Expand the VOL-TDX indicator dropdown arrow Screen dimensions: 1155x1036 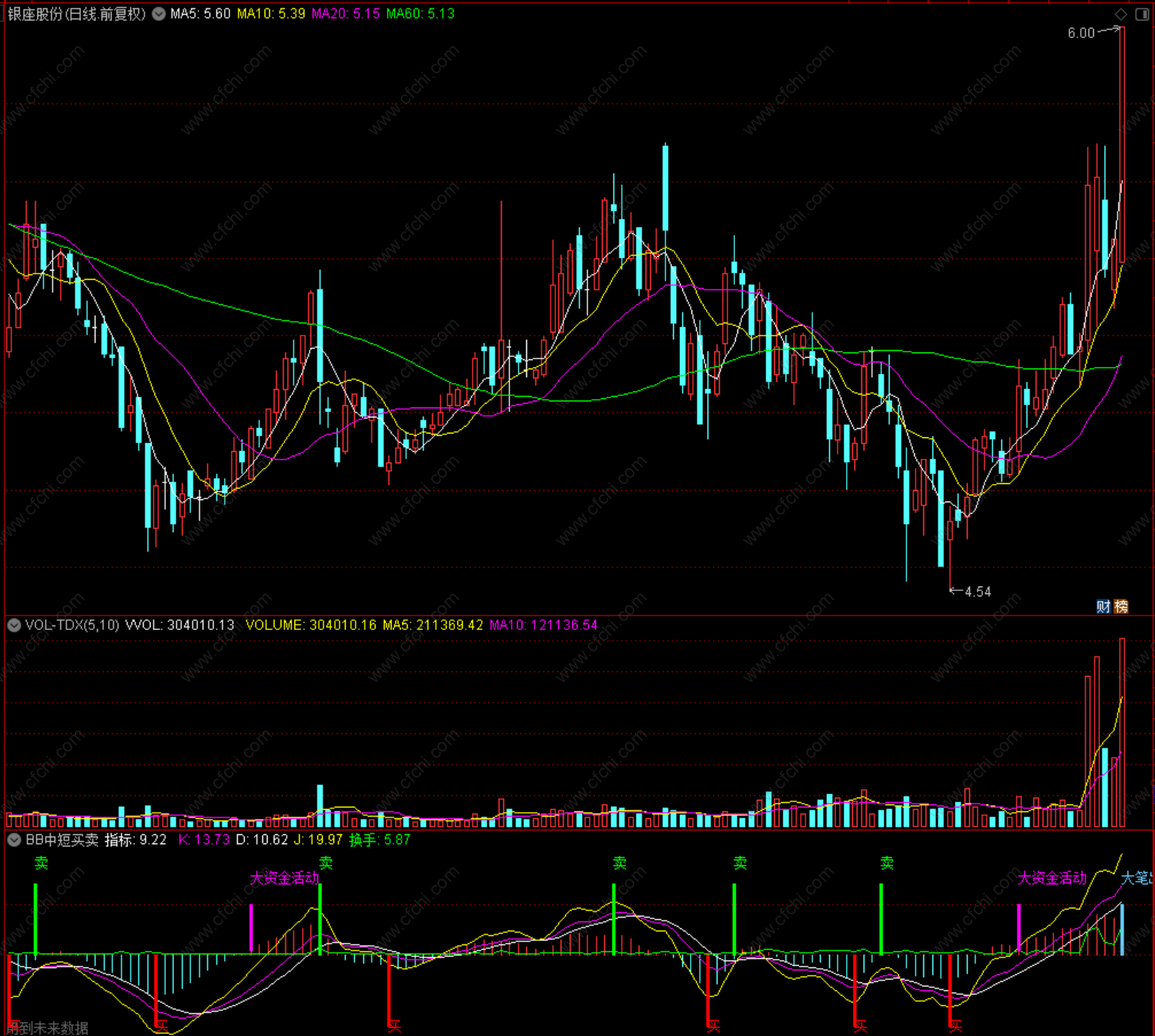click(14, 625)
